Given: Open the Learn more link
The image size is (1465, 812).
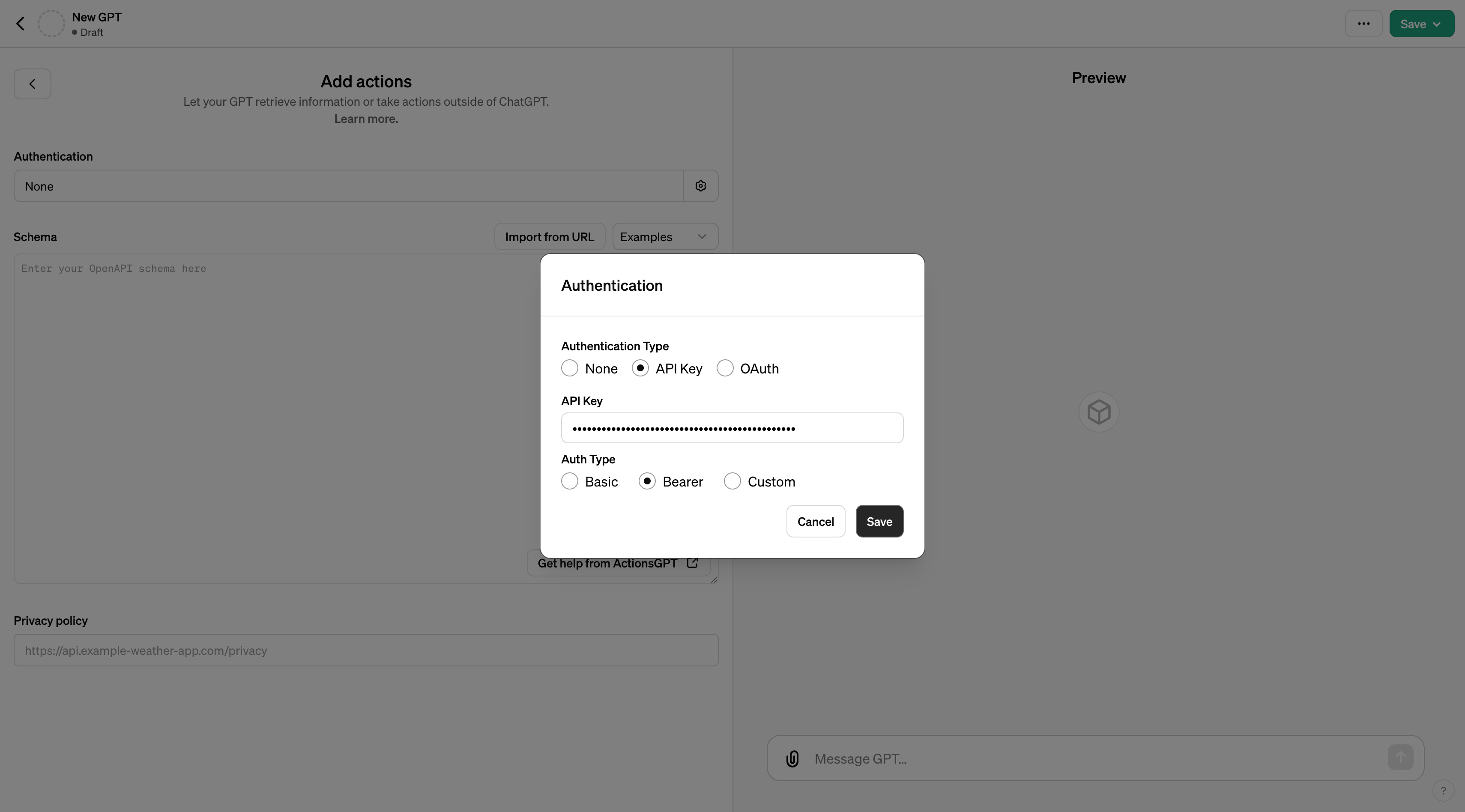Looking at the screenshot, I should (x=366, y=119).
